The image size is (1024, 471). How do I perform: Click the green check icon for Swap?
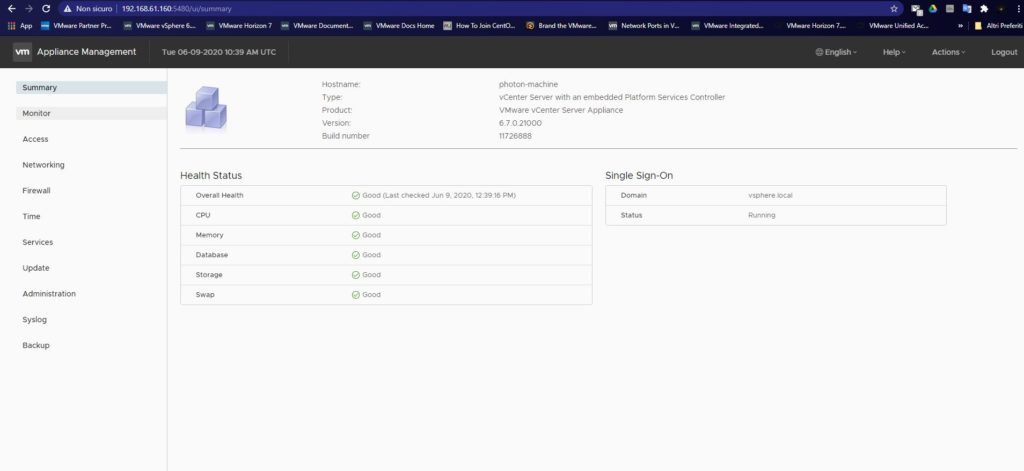[x=356, y=295]
